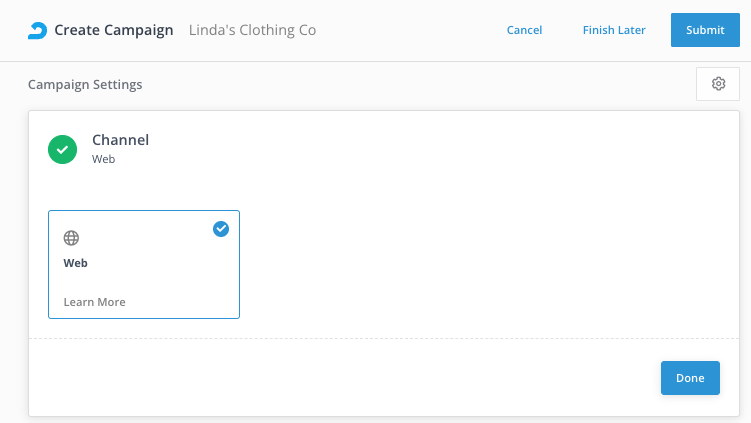
Task: Click the Campaign Settings heading
Action: pos(85,85)
